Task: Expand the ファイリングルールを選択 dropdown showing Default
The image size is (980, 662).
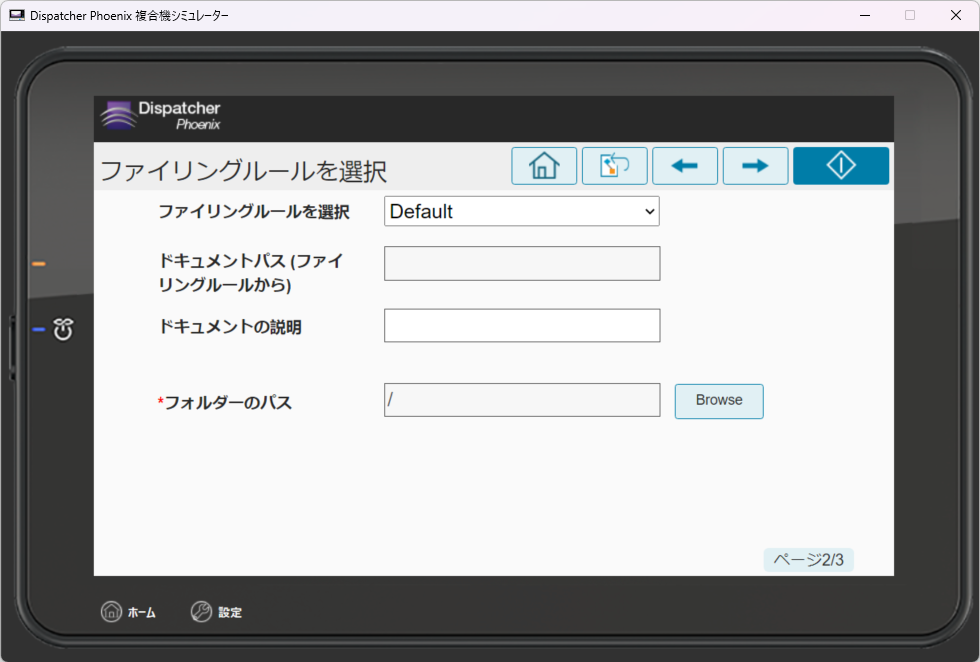Action: coord(521,212)
